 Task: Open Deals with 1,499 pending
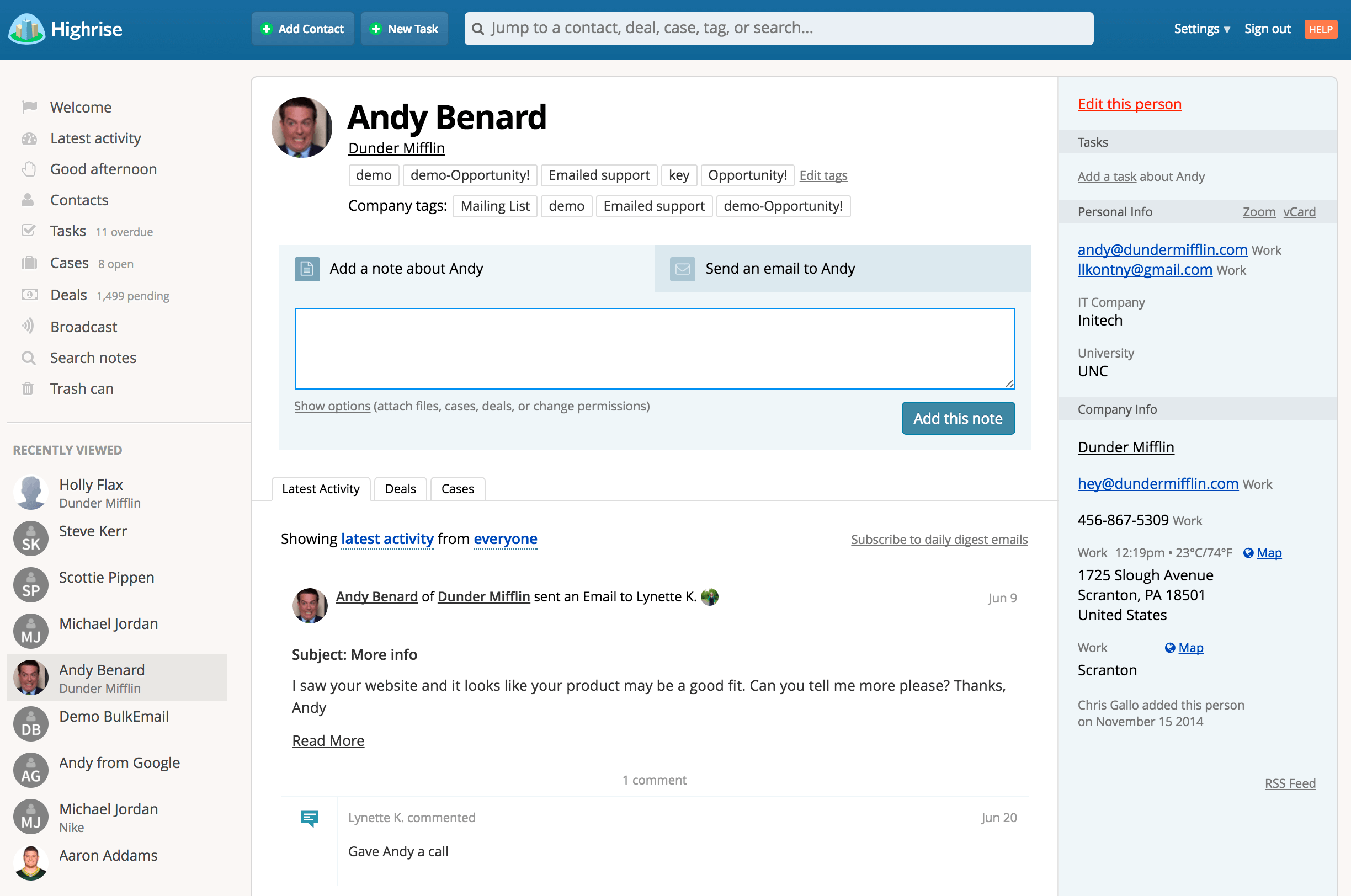point(110,295)
